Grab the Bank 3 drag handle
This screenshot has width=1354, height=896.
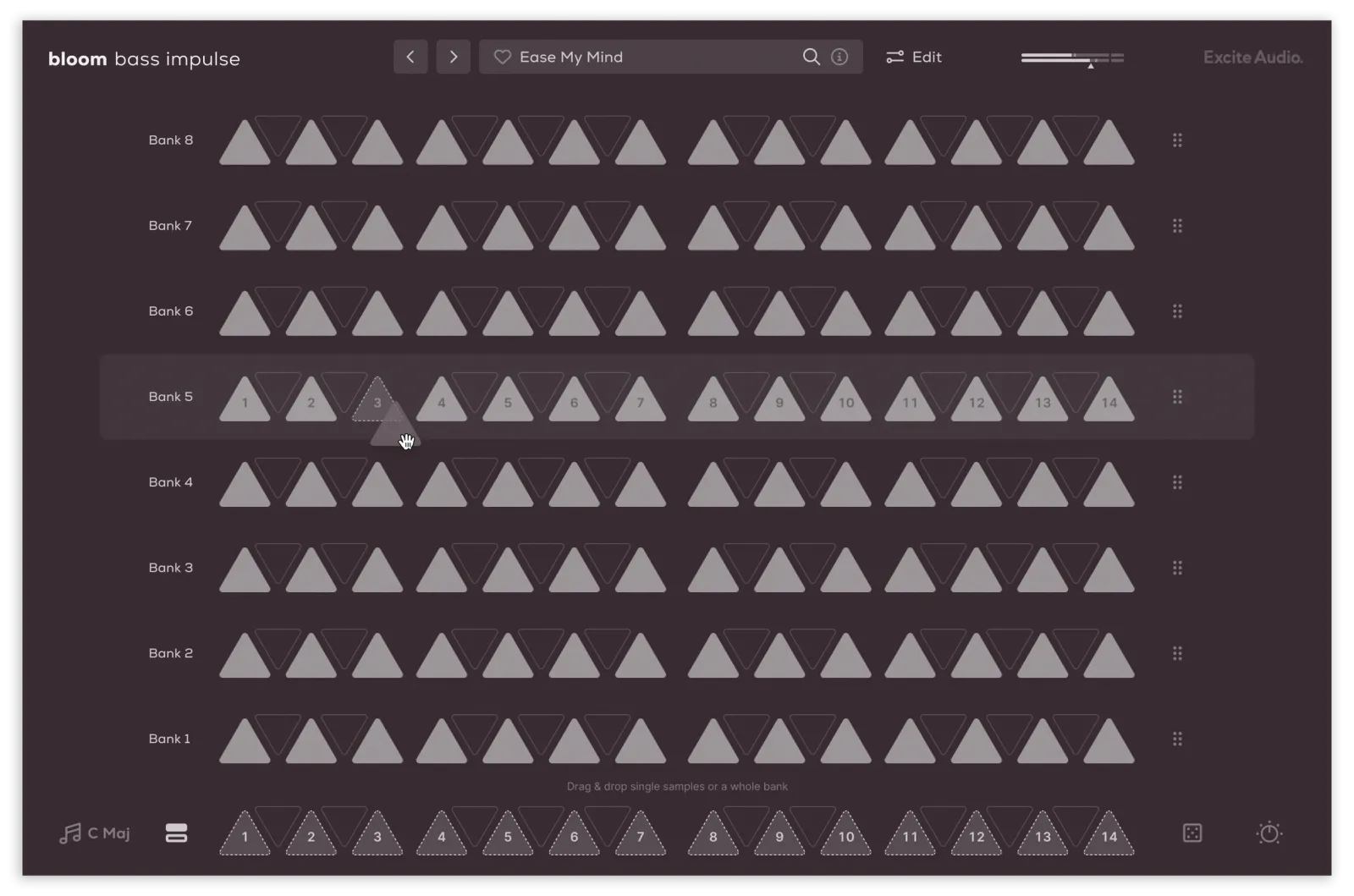pos(1177,568)
